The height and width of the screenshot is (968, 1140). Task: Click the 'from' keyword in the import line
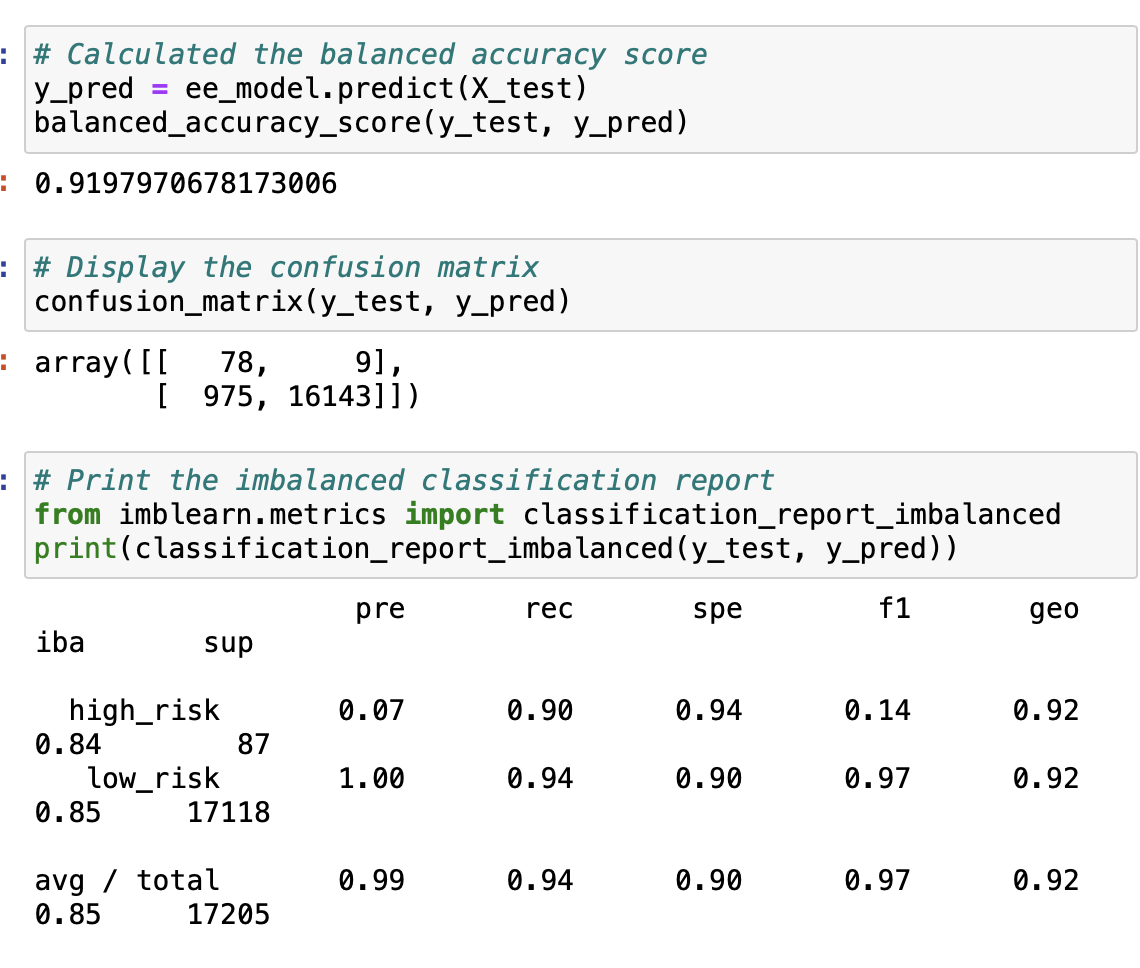[68, 515]
